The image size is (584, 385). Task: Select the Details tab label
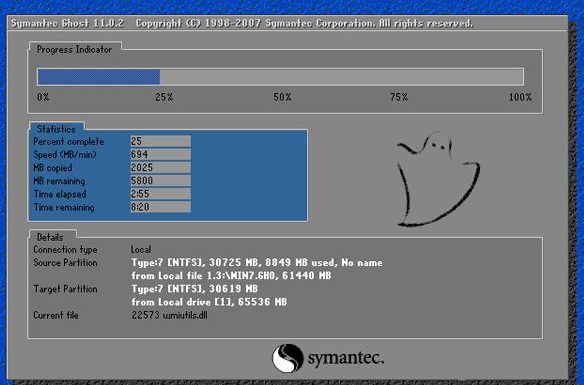[x=50, y=237]
